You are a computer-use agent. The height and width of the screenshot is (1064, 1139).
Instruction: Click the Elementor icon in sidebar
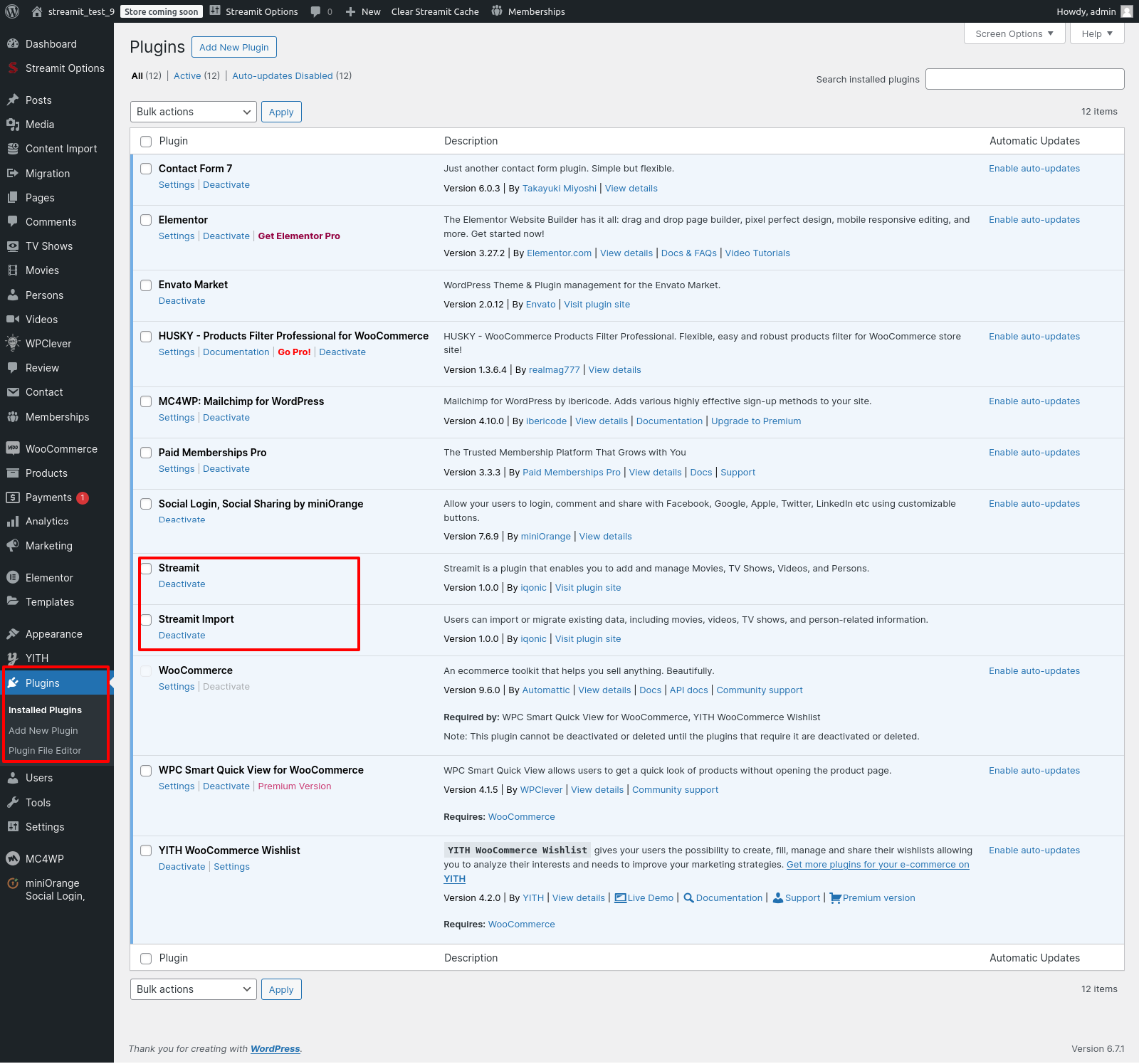(x=13, y=578)
